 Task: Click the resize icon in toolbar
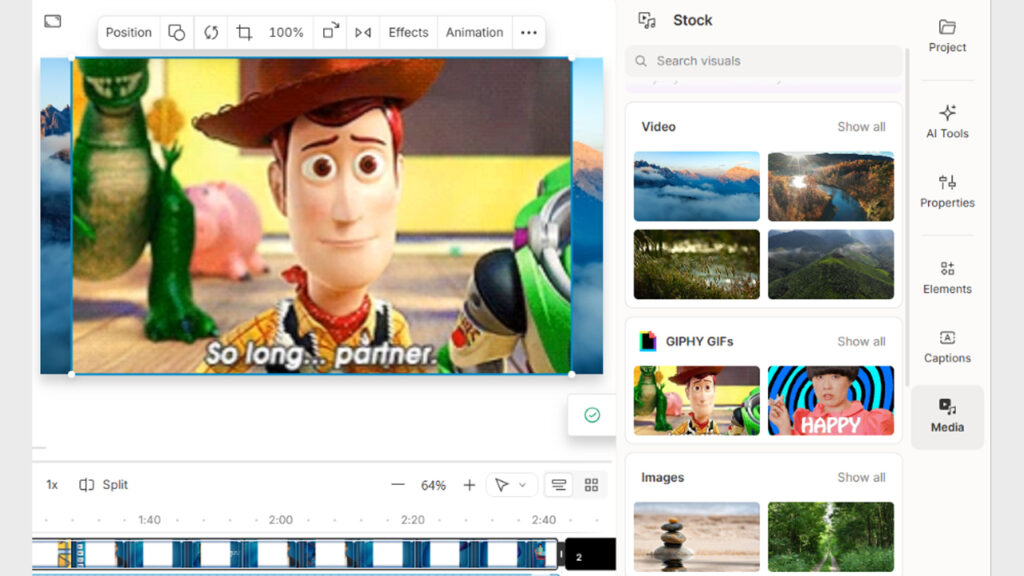(x=329, y=33)
